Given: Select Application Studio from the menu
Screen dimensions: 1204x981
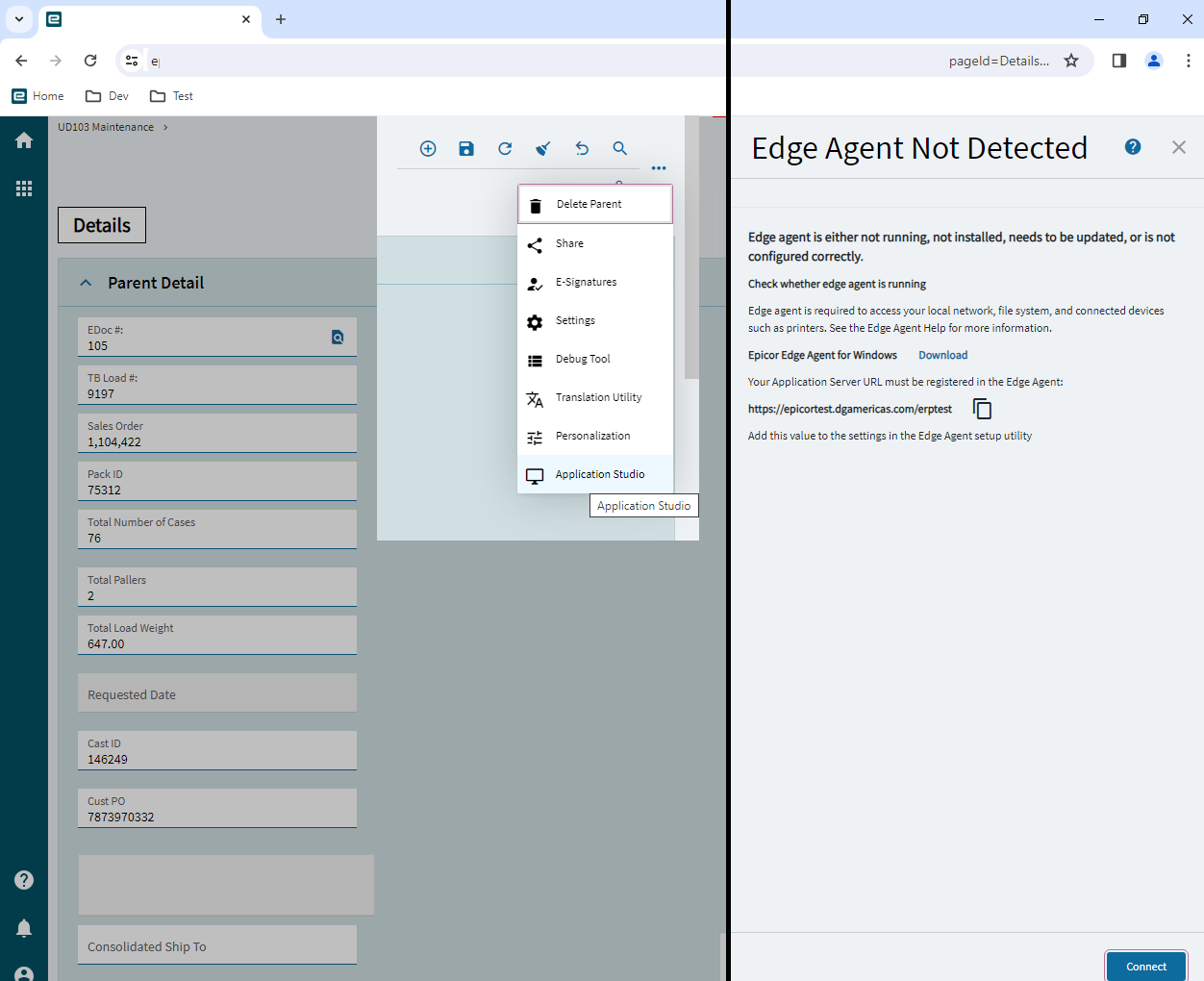Looking at the screenshot, I should [x=599, y=474].
